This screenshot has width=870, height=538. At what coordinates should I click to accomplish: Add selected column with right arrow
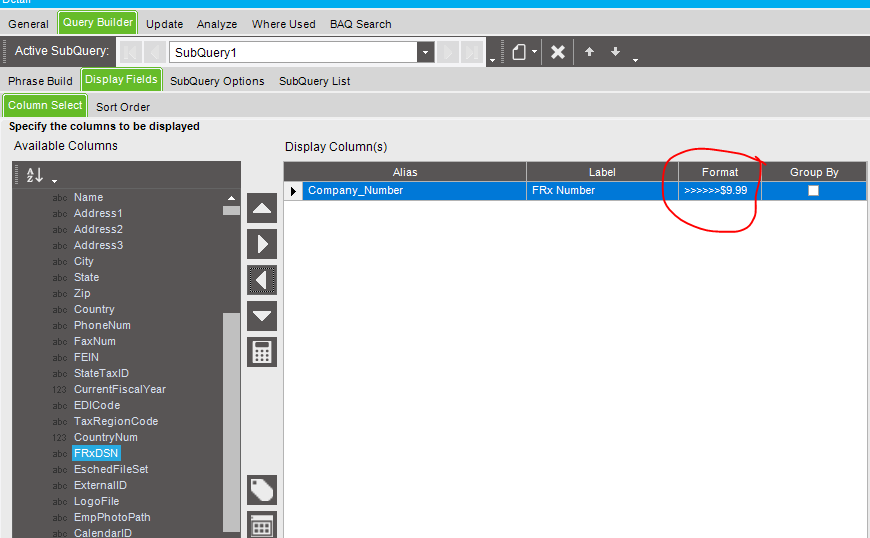262,244
